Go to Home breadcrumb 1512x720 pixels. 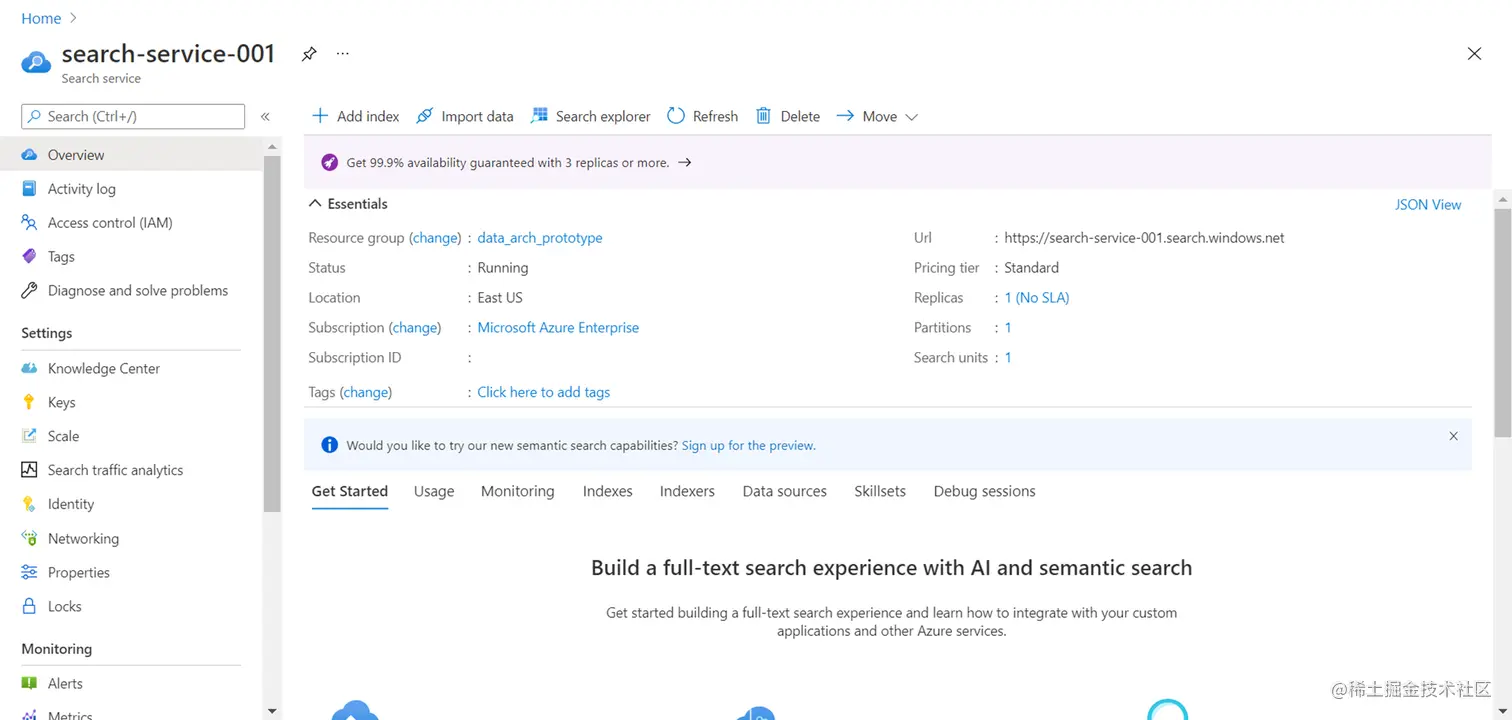(x=41, y=18)
